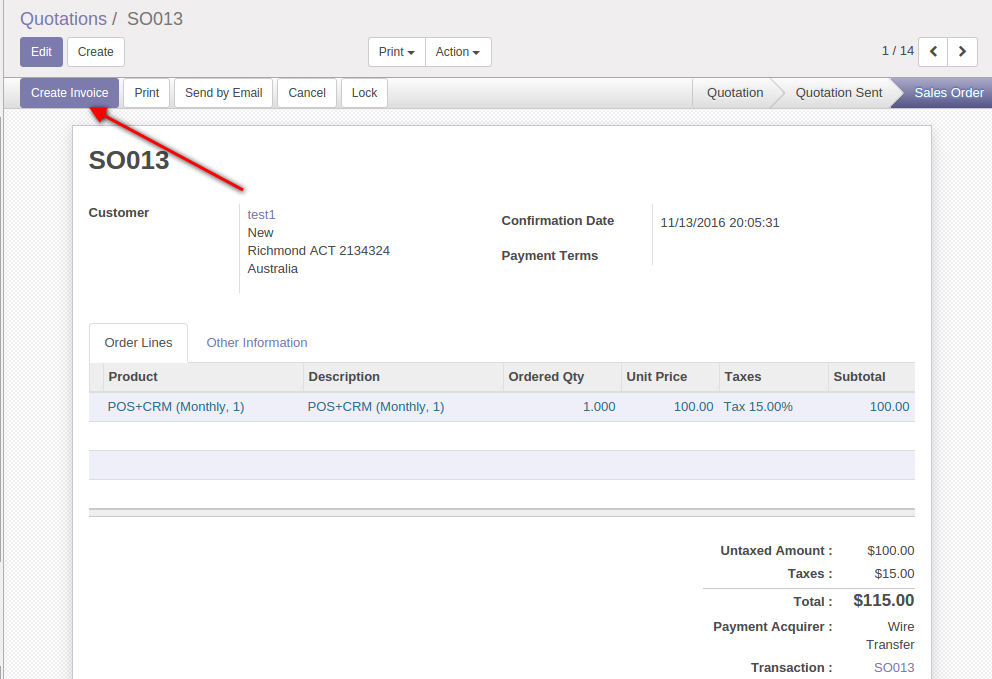
Task: Select the Order Lines tab
Action: coord(138,343)
